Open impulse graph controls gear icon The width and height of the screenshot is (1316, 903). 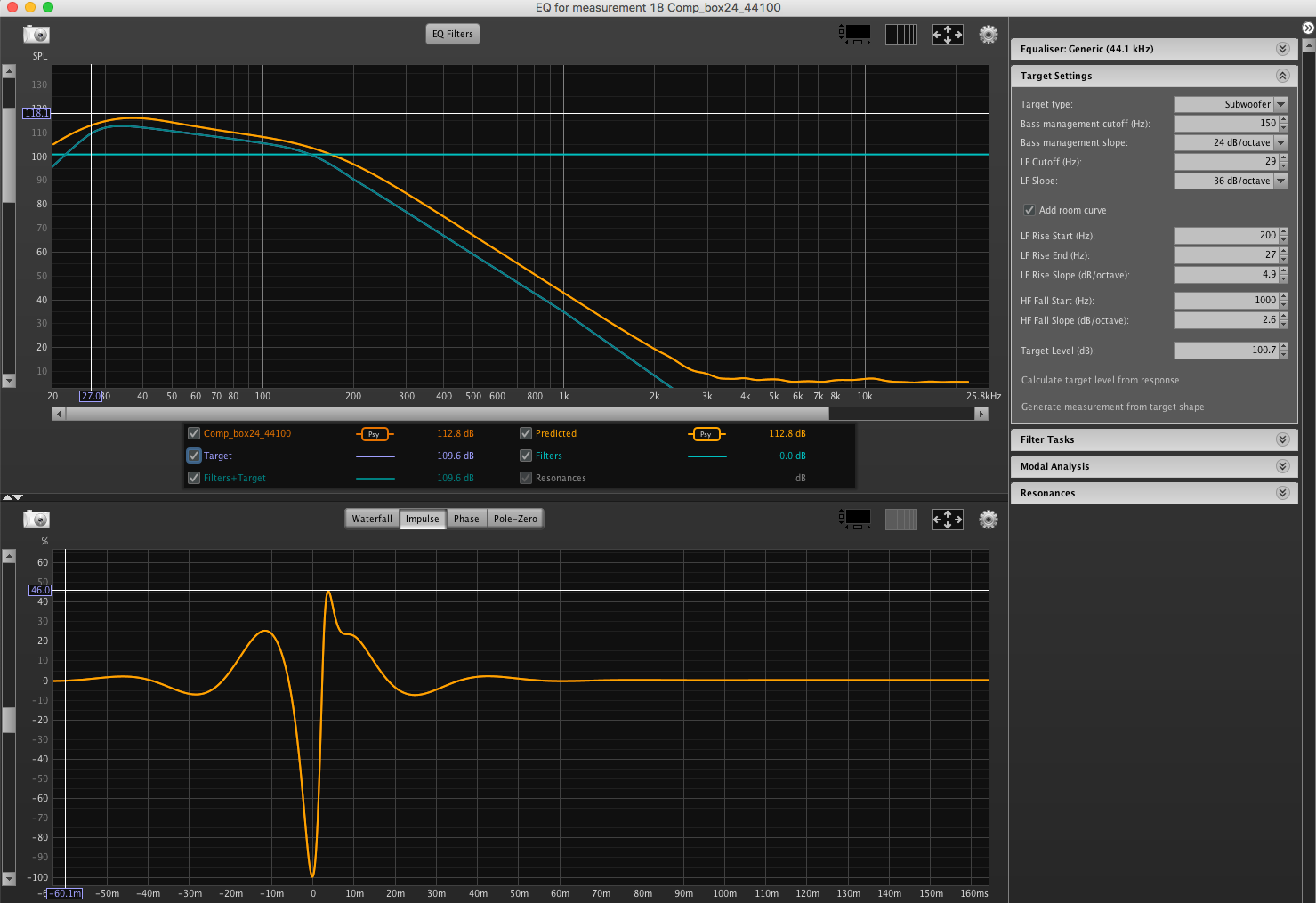(989, 520)
